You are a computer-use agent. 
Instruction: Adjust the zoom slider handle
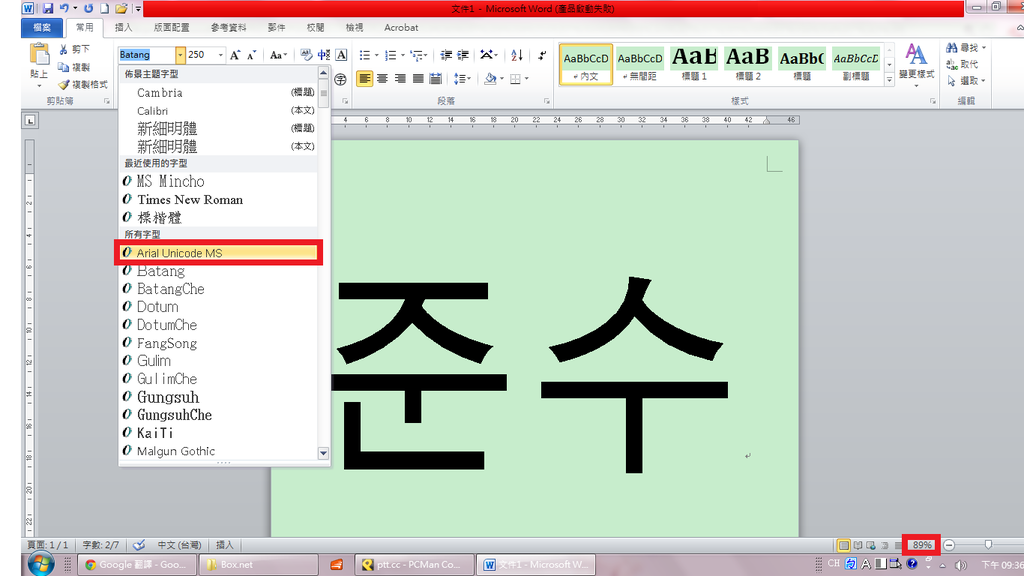tap(988, 545)
